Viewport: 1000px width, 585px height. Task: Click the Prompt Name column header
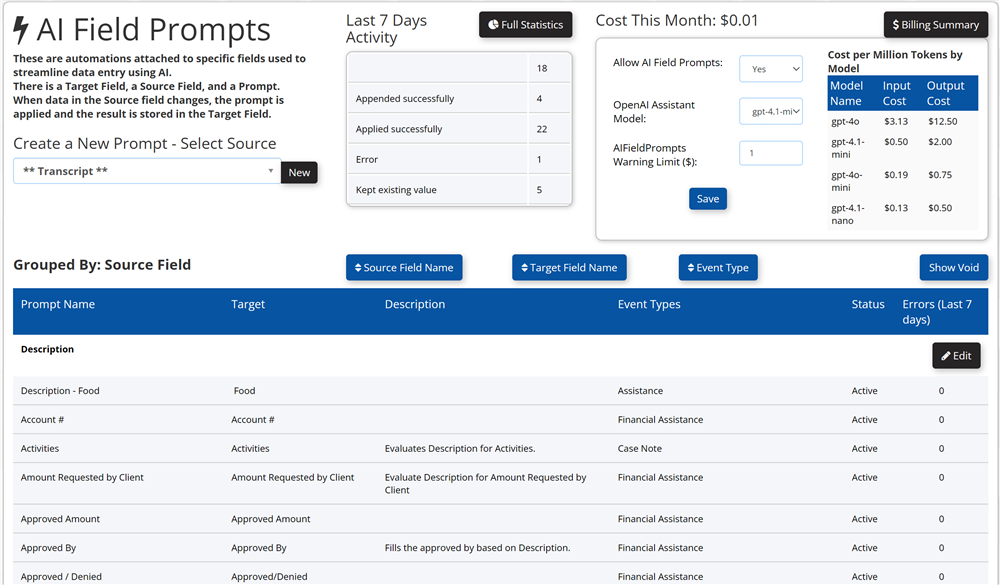[x=58, y=304]
